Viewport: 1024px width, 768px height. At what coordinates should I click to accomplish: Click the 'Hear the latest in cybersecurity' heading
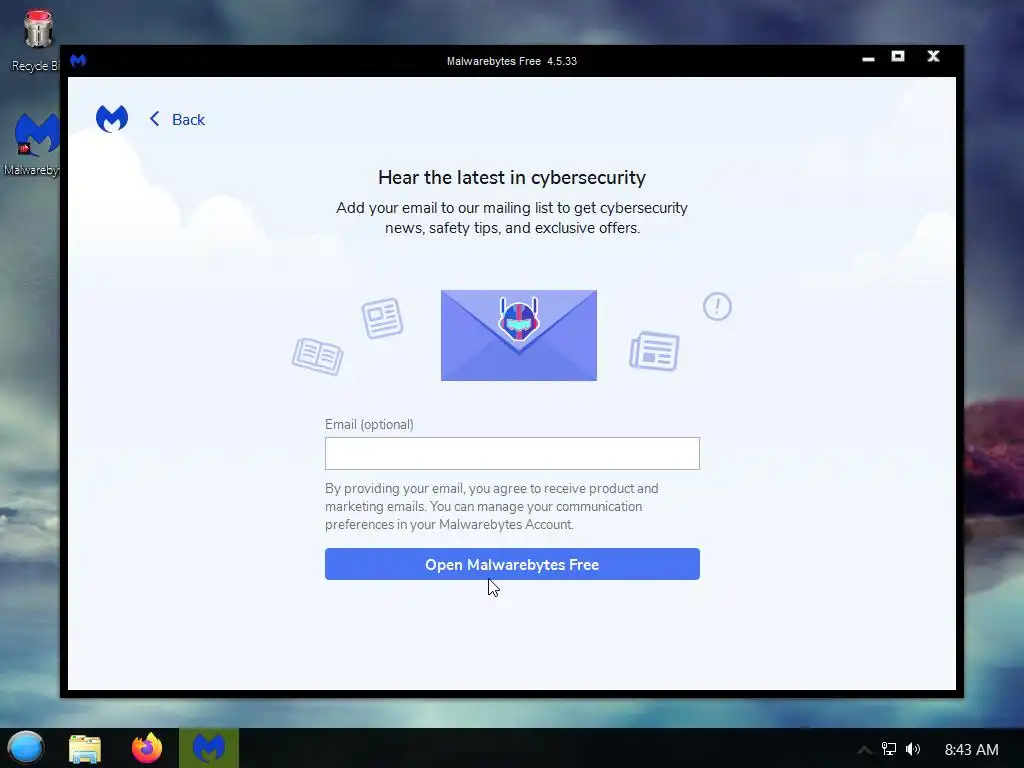[512, 178]
